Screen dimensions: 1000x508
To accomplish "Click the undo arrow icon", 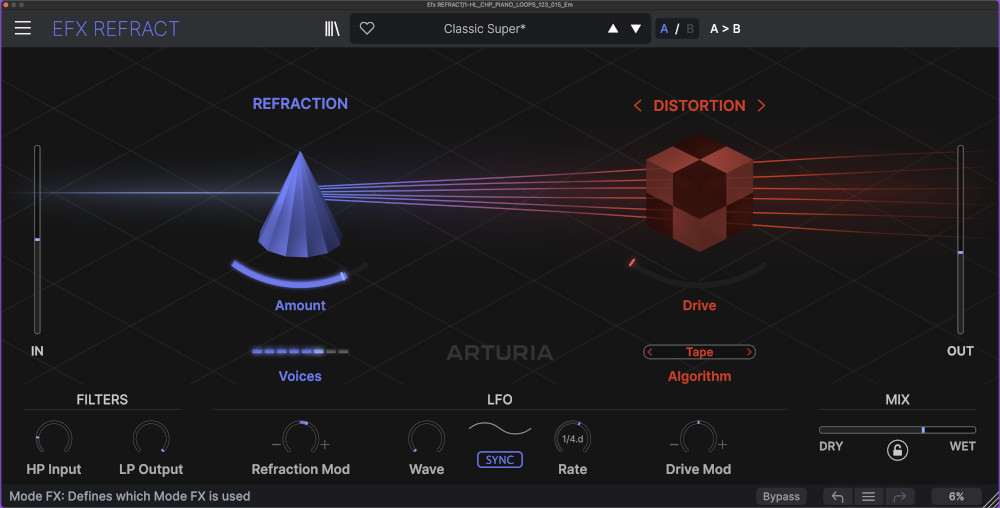I will coord(838,496).
